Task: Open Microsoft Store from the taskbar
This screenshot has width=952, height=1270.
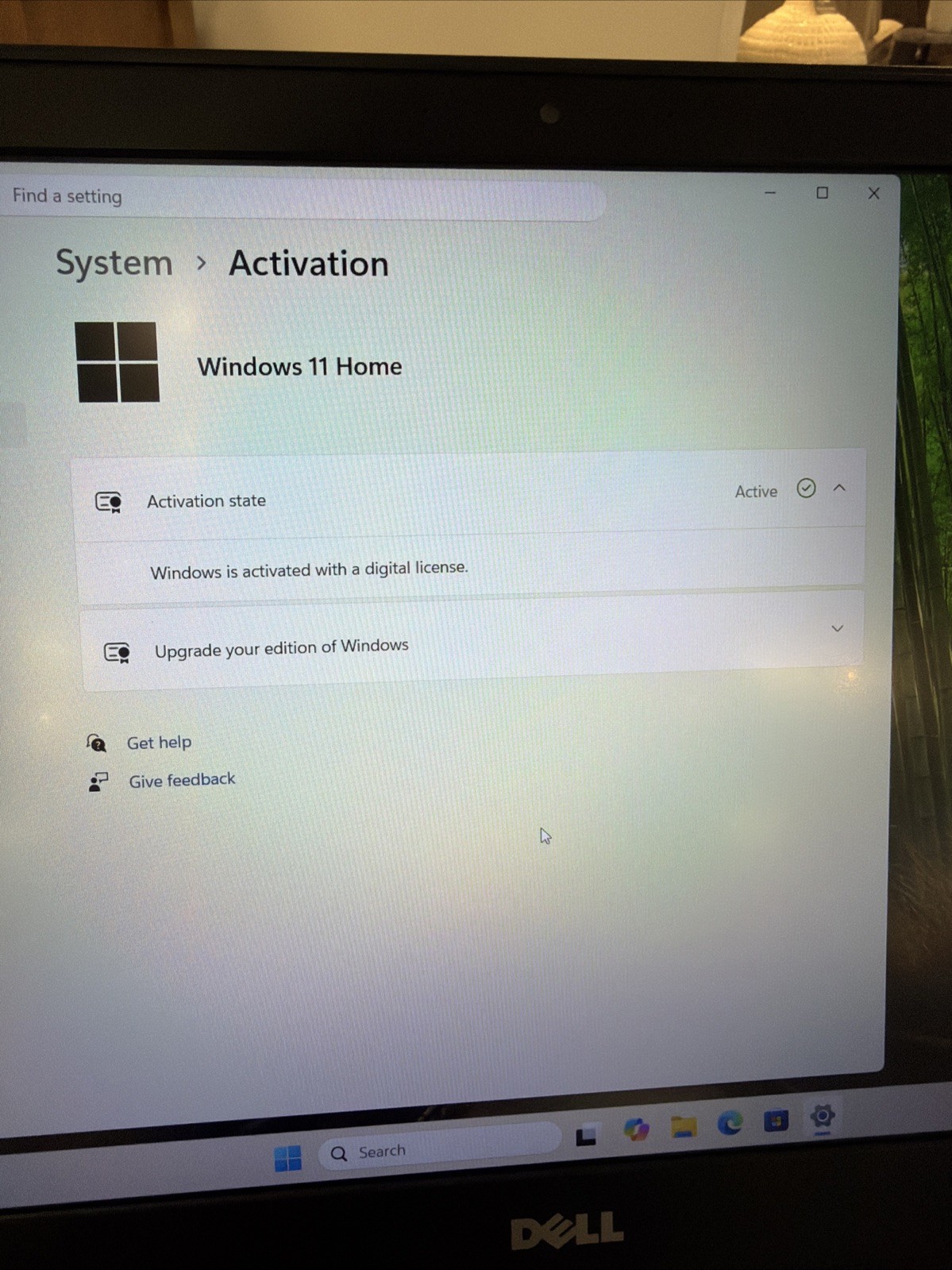Action: coord(776,1120)
